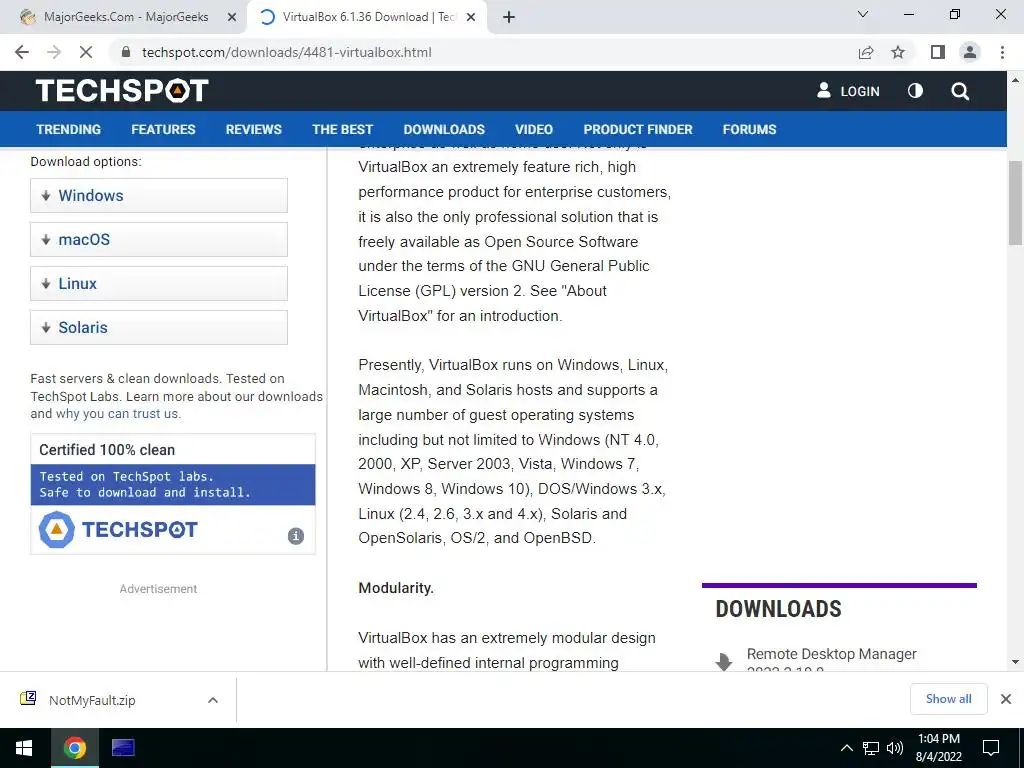
Task: Open a new browser tab
Action: 509,17
